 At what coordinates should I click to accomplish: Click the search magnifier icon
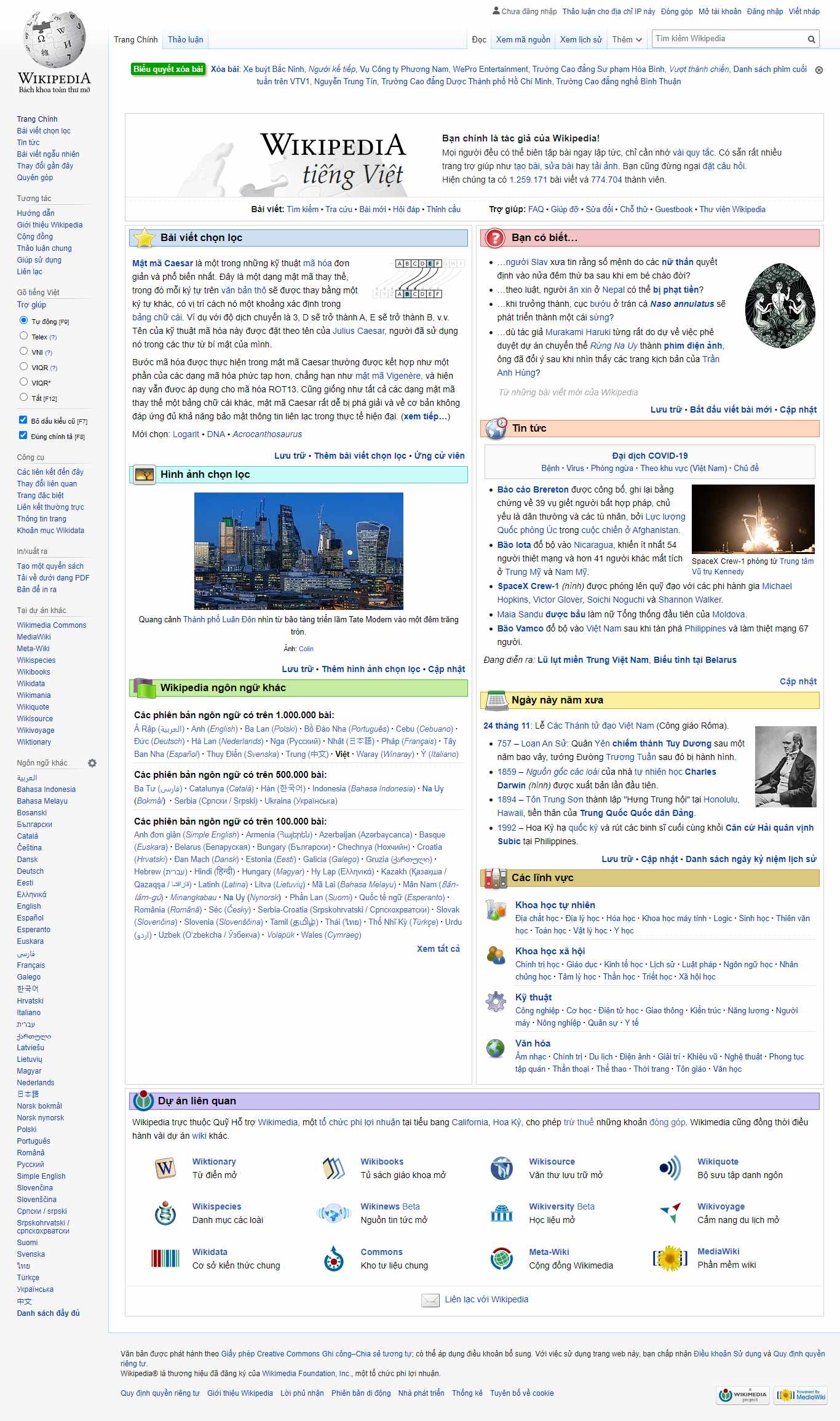(811, 39)
